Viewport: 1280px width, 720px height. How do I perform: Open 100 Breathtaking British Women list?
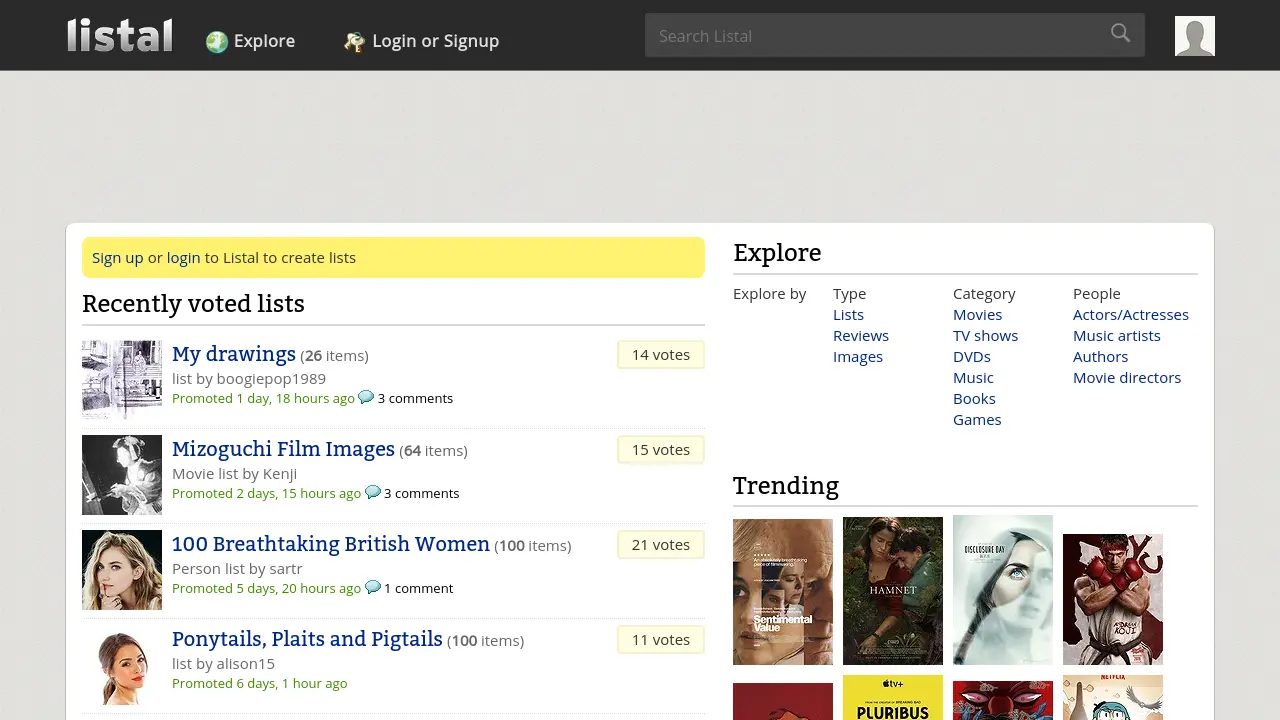pos(331,544)
